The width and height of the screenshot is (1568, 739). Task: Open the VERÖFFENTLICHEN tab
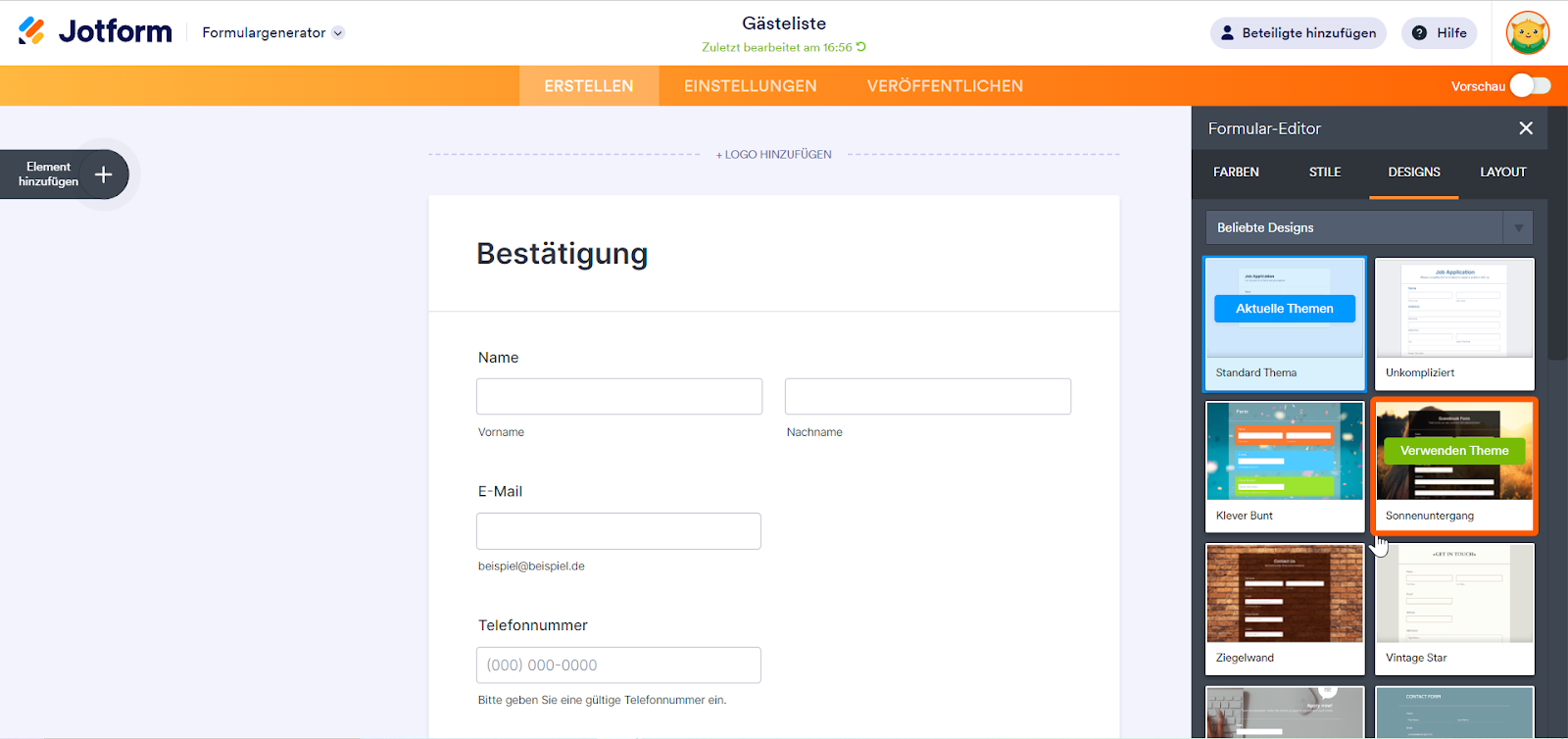(x=945, y=86)
